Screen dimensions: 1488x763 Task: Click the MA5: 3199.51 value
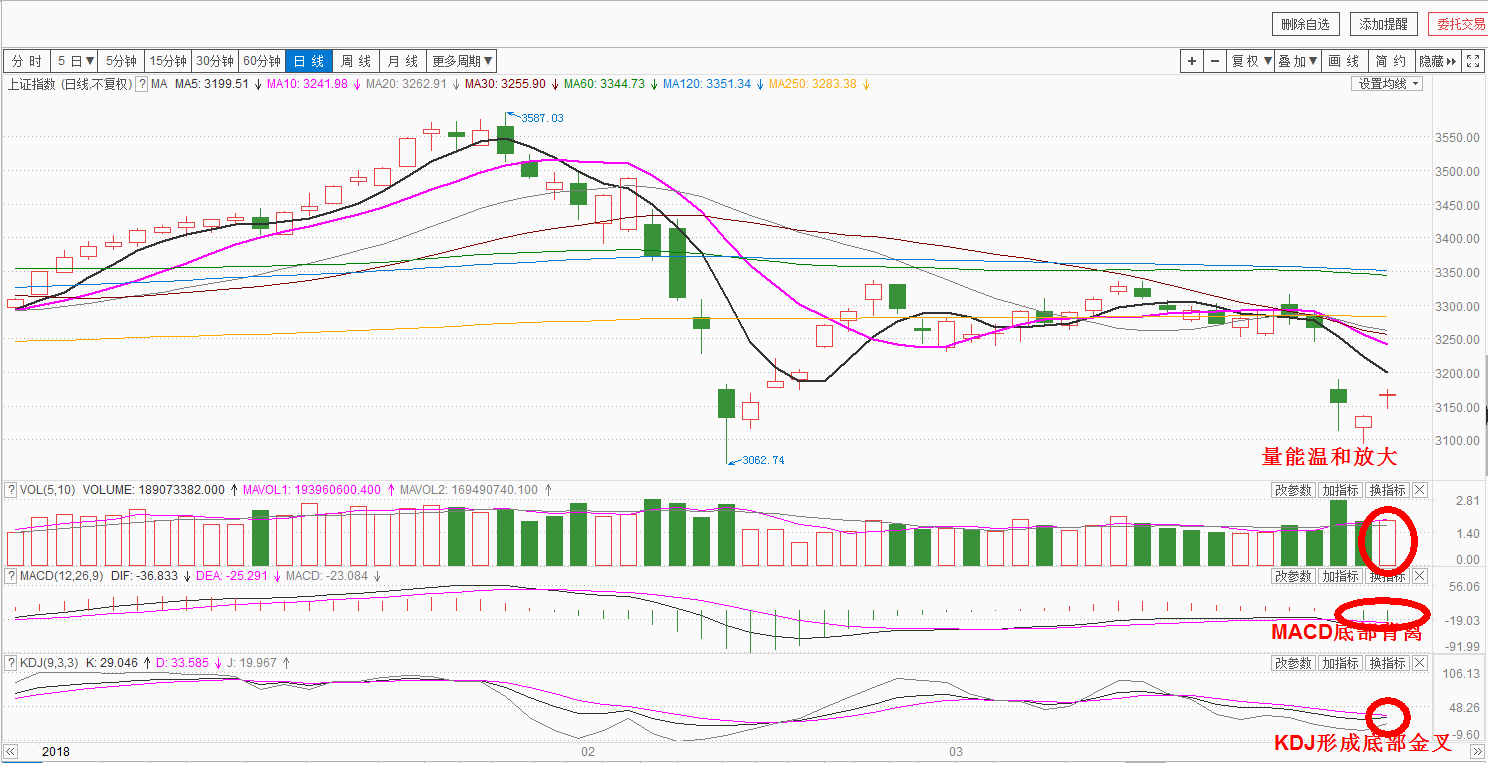(x=211, y=84)
